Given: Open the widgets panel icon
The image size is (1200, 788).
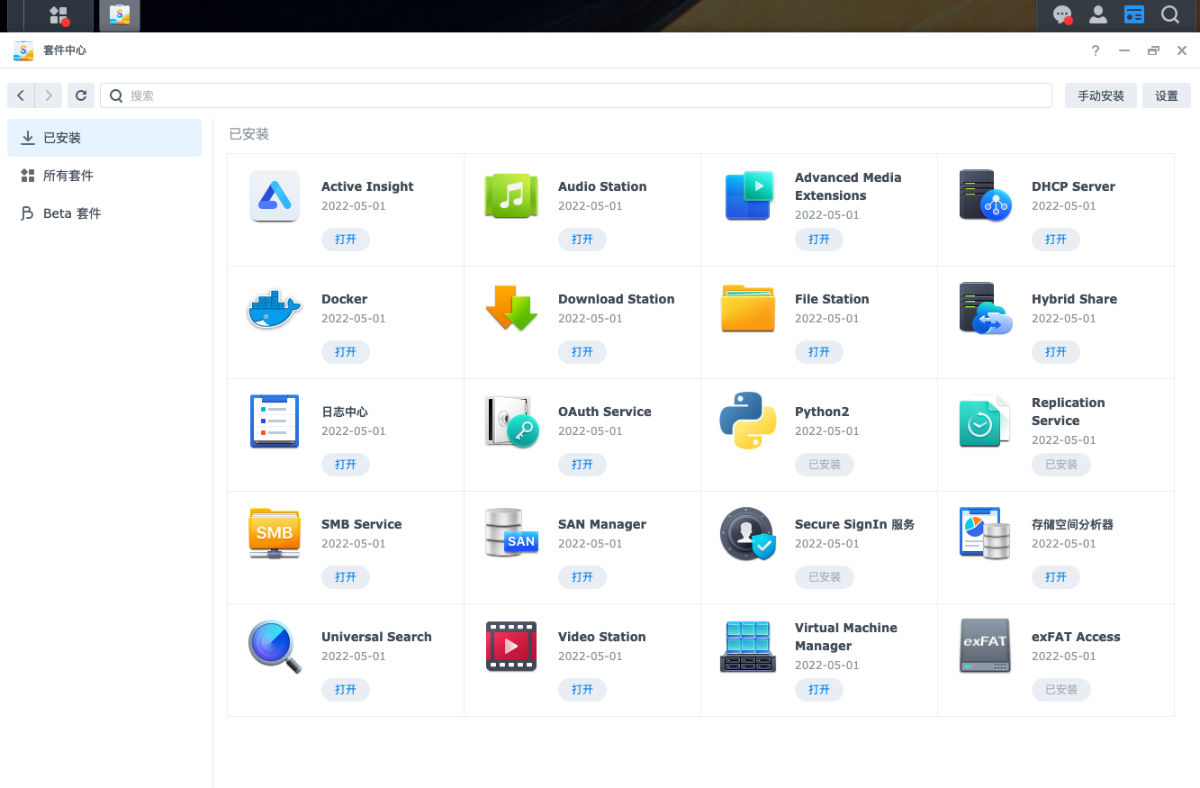Looking at the screenshot, I should point(1134,15).
